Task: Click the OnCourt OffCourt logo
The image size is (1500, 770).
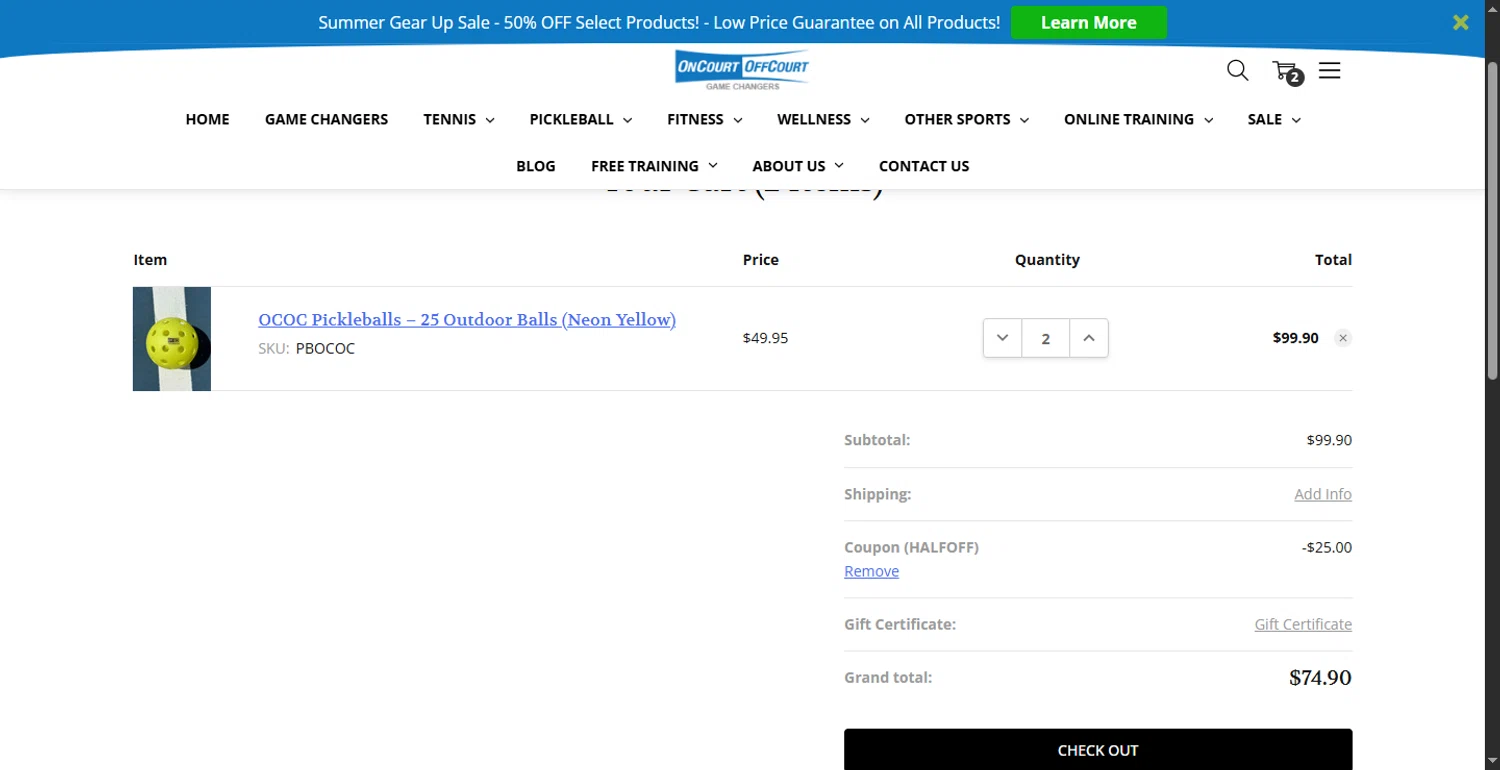Action: [742, 70]
